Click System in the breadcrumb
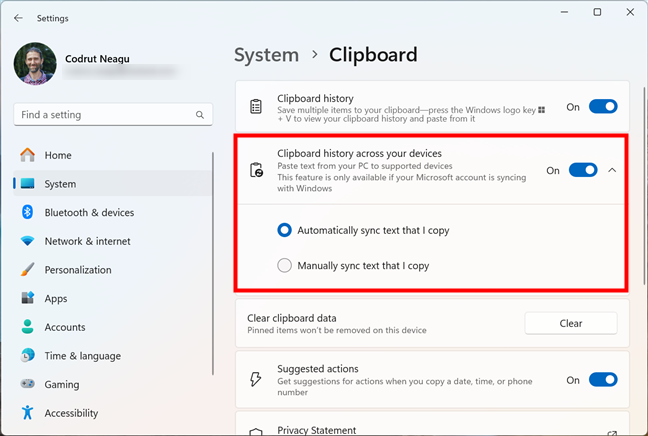 tap(267, 55)
